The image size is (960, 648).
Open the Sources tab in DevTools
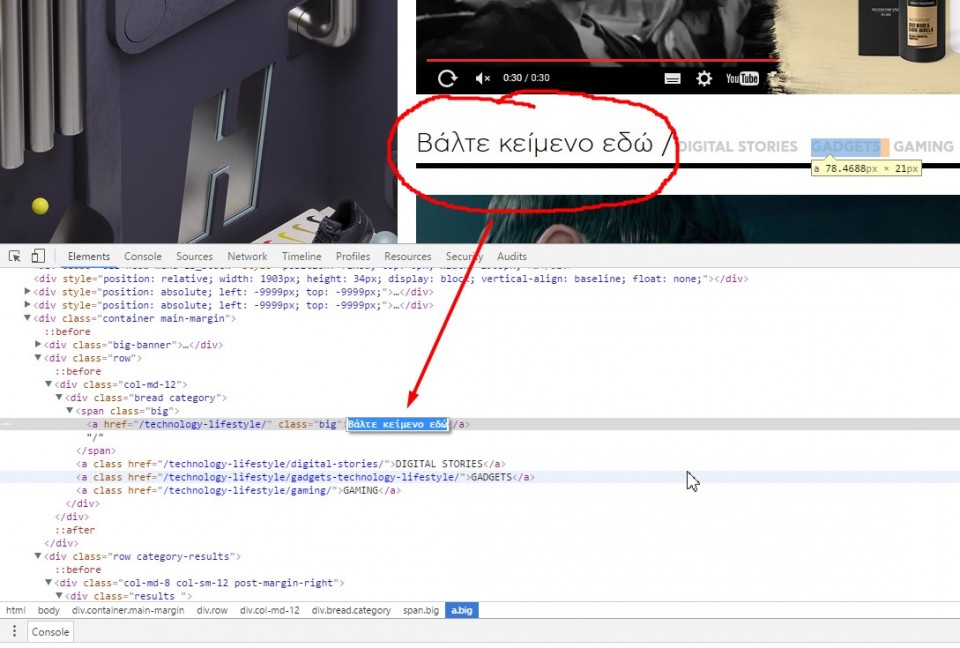pos(194,256)
